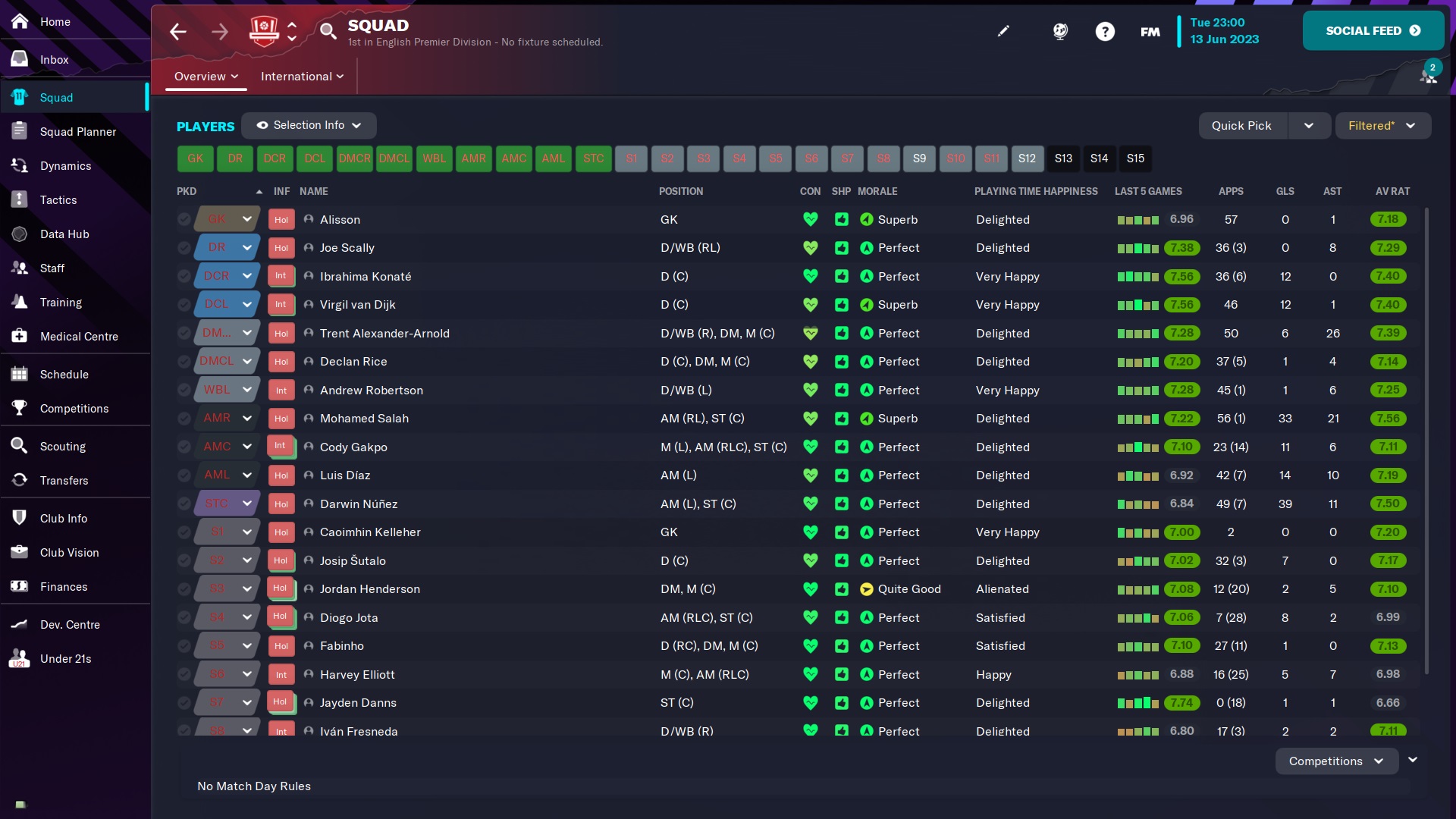This screenshot has height=819, width=1456.
Task: Click the Quick Pick button
Action: (x=1241, y=126)
